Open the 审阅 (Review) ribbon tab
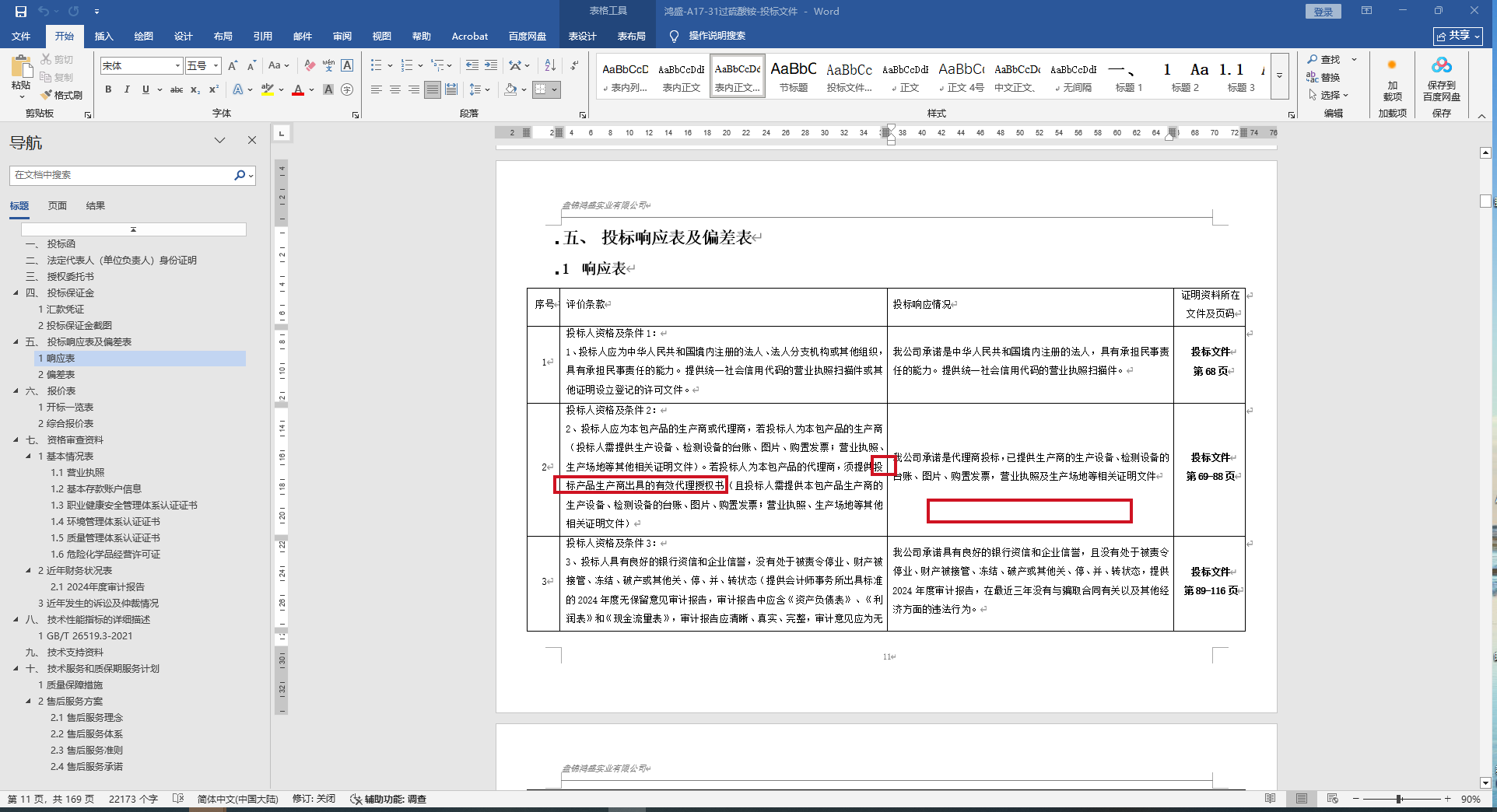This screenshot has height=812, width=1497. pos(342,36)
